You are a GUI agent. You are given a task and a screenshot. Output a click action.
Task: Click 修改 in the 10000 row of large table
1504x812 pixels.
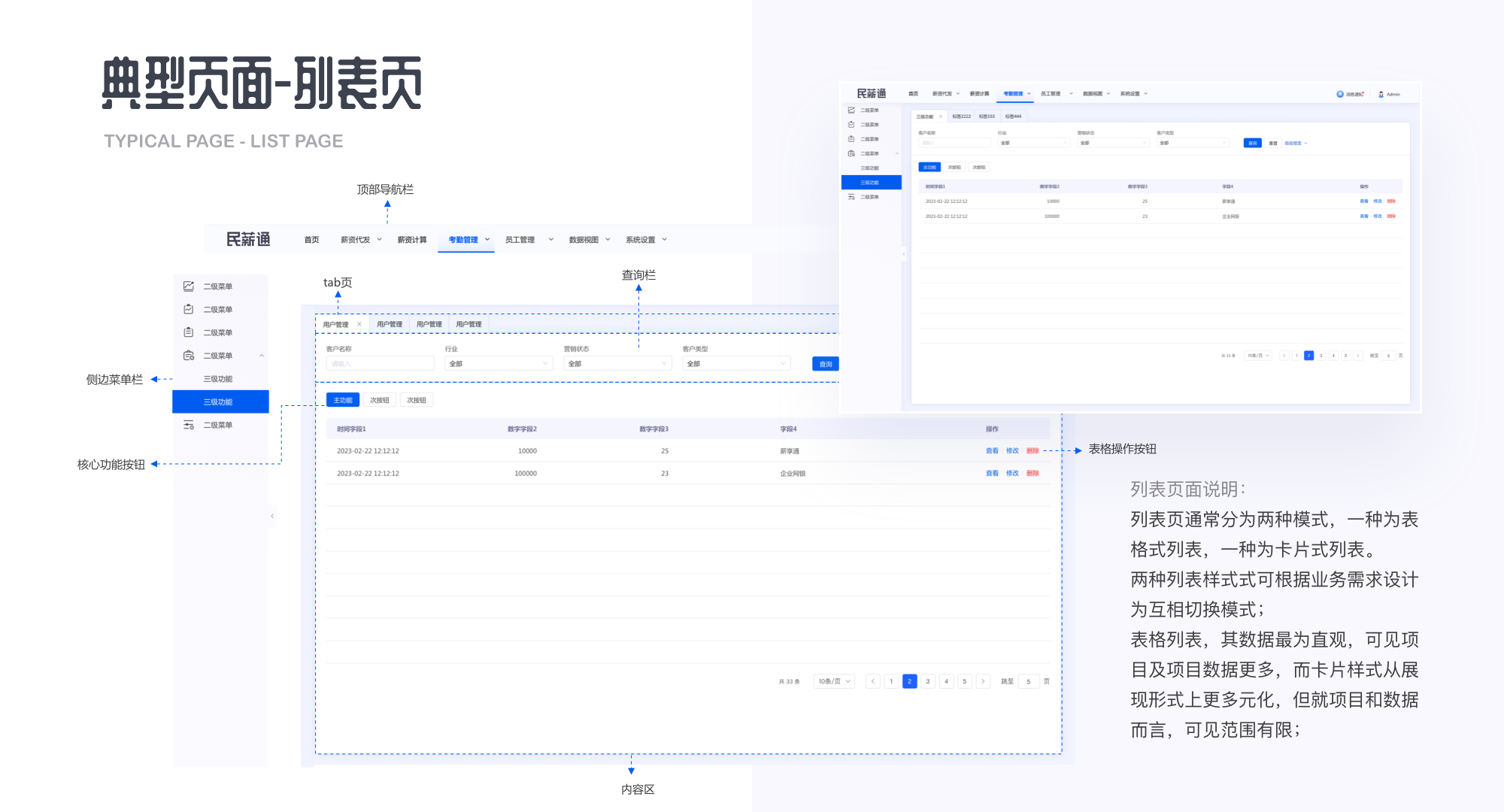(x=1012, y=451)
